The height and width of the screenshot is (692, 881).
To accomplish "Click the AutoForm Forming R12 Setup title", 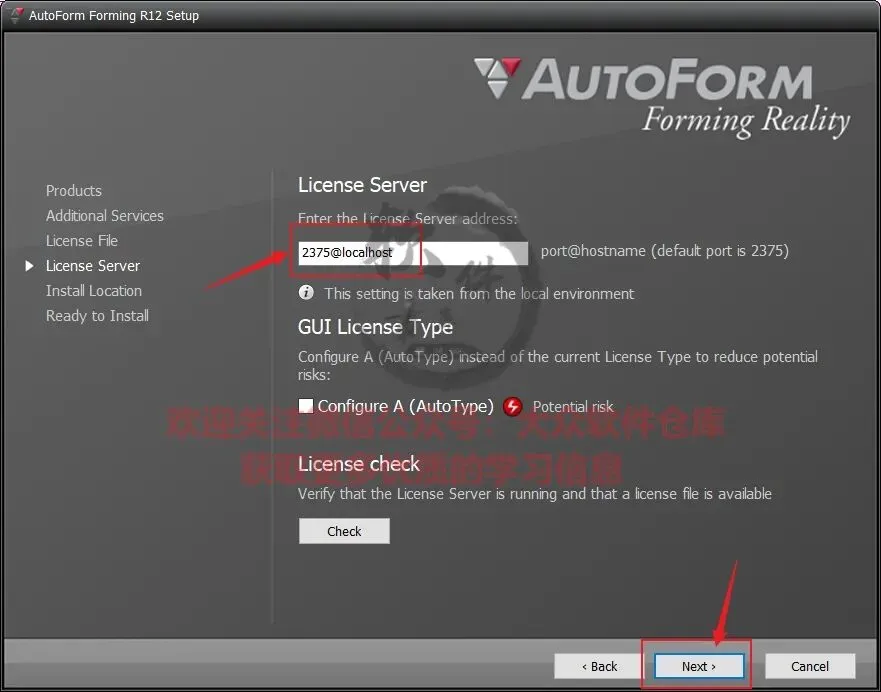I will point(114,16).
